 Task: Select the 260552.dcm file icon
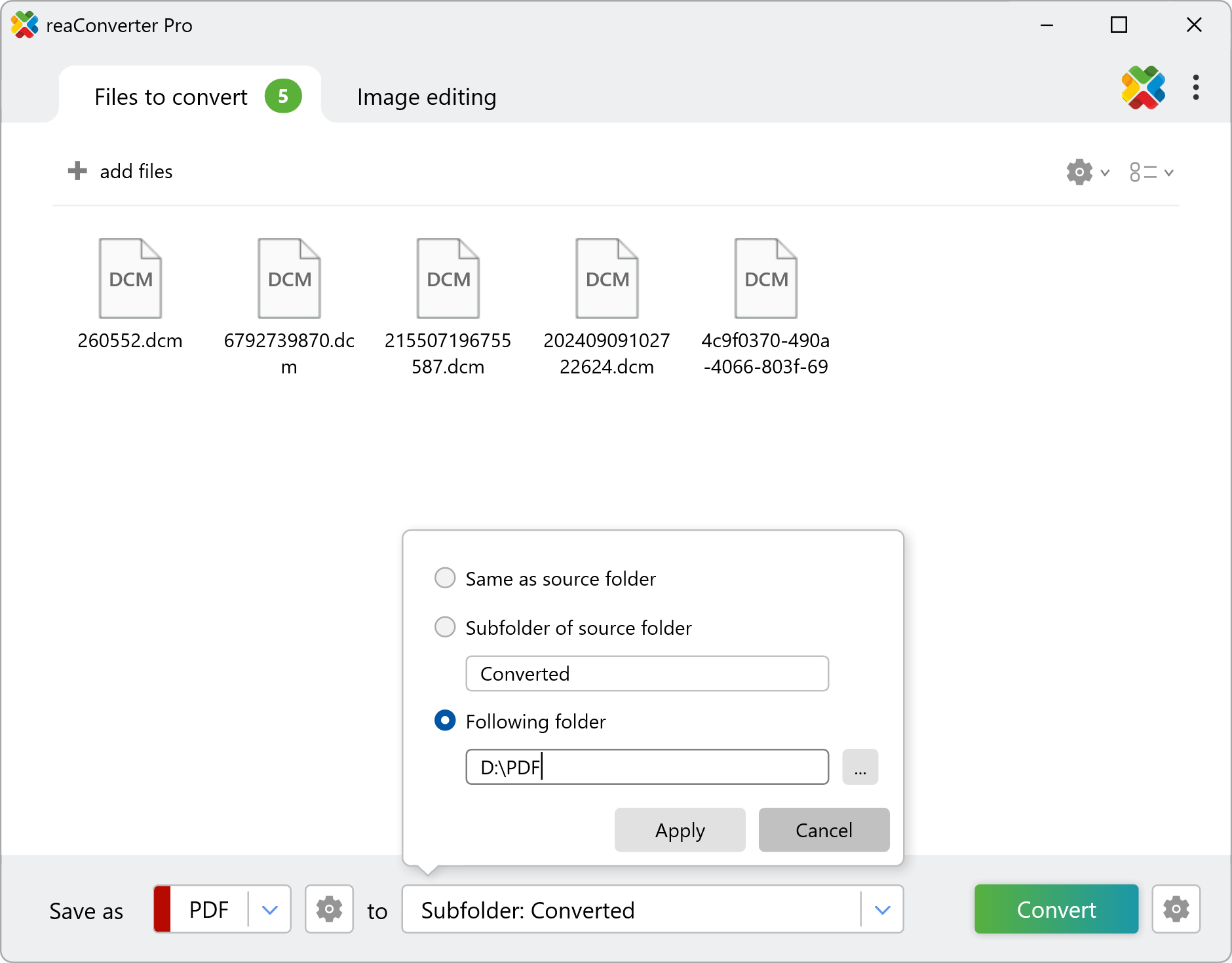130,278
